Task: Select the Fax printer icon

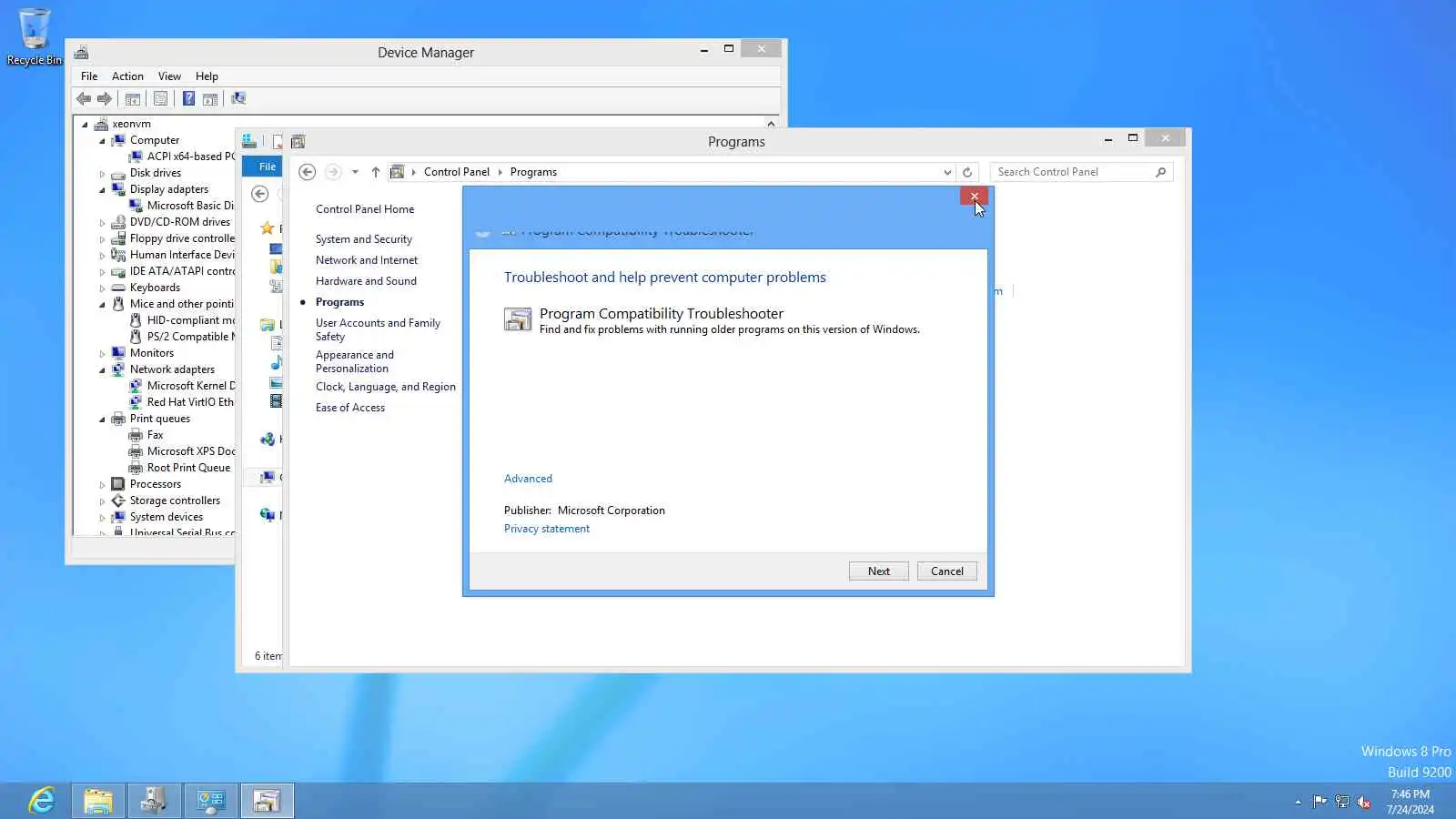Action: (x=136, y=435)
